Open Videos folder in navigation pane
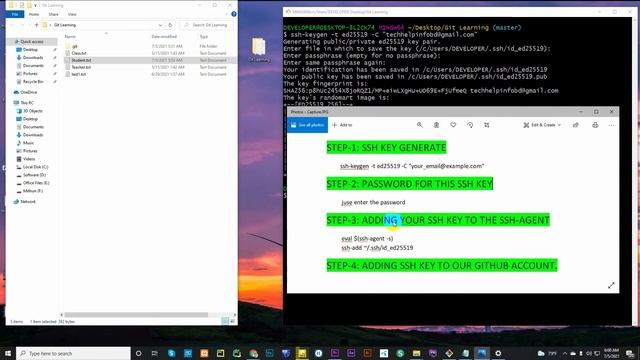The width and height of the screenshot is (640, 360). point(29,159)
